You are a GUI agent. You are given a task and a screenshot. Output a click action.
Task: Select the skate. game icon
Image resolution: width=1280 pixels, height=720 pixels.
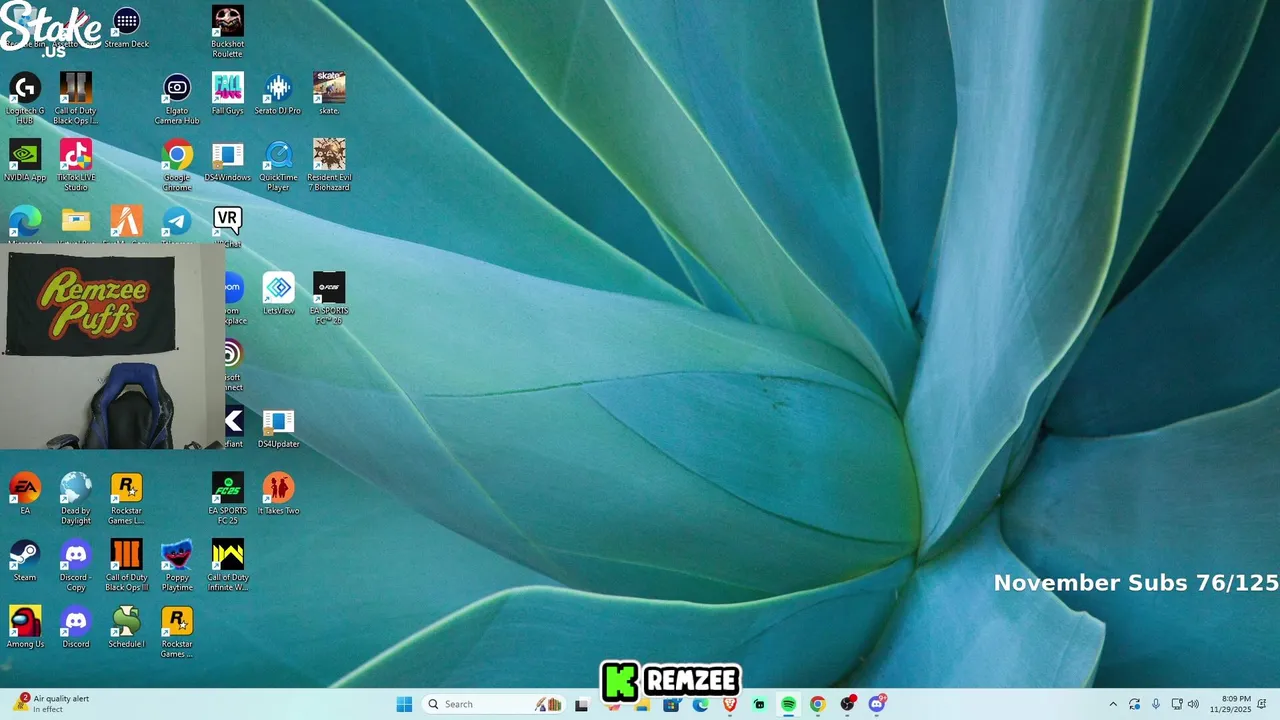[329, 93]
